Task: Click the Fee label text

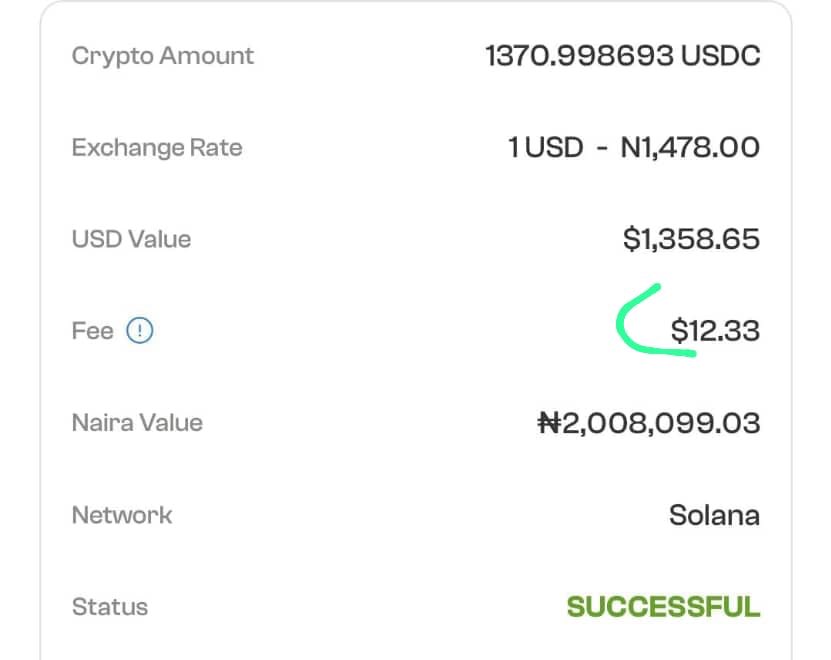Action: (x=92, y=331)
